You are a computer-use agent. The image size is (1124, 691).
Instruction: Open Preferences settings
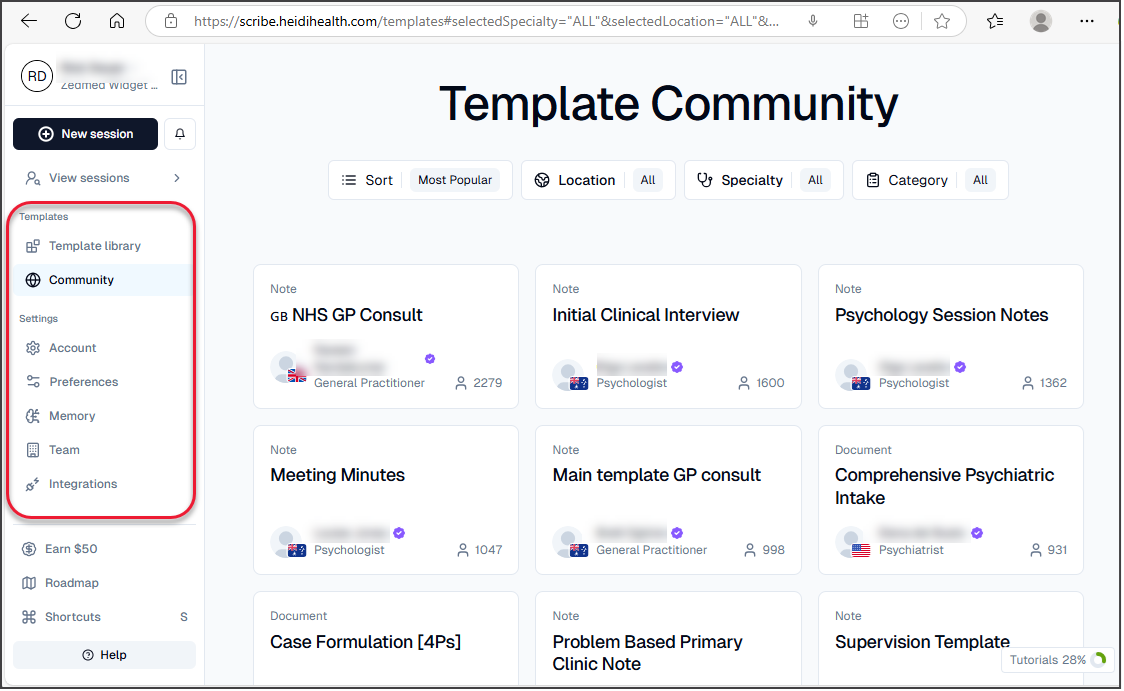pos(103,382)
